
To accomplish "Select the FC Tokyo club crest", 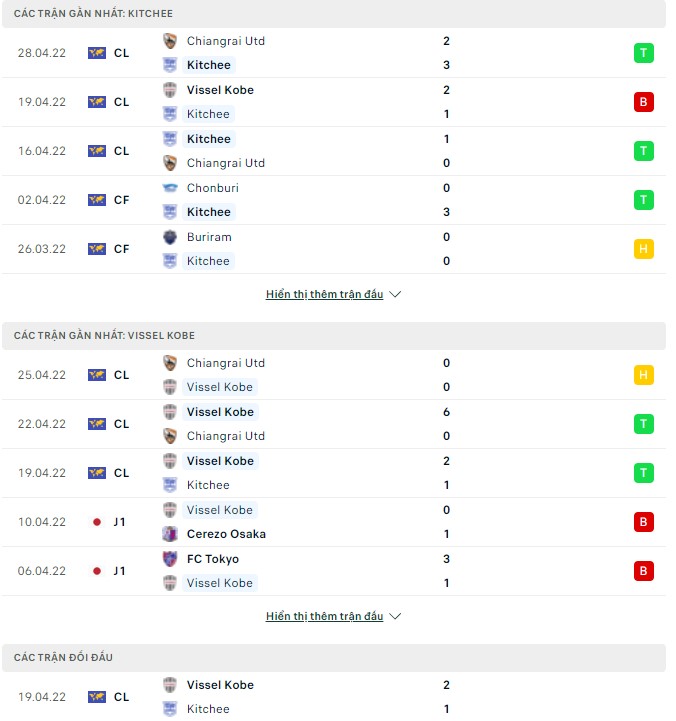I will [x=170, y=559].
